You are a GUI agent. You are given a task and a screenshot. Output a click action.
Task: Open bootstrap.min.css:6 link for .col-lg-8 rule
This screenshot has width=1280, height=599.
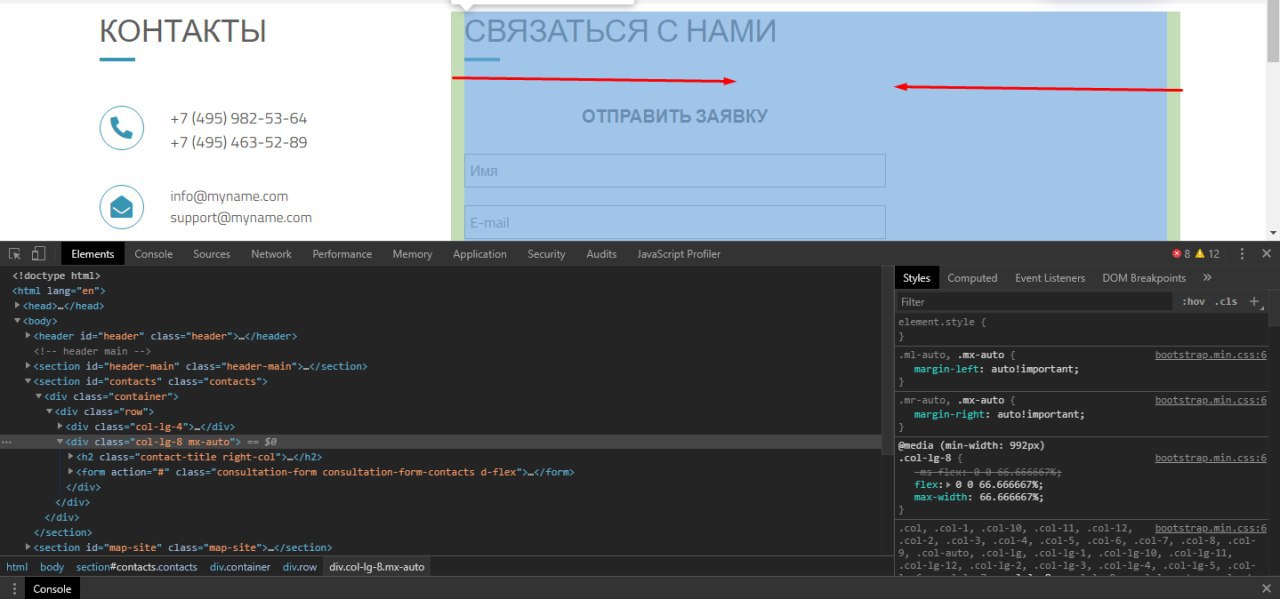(1211, 458)
